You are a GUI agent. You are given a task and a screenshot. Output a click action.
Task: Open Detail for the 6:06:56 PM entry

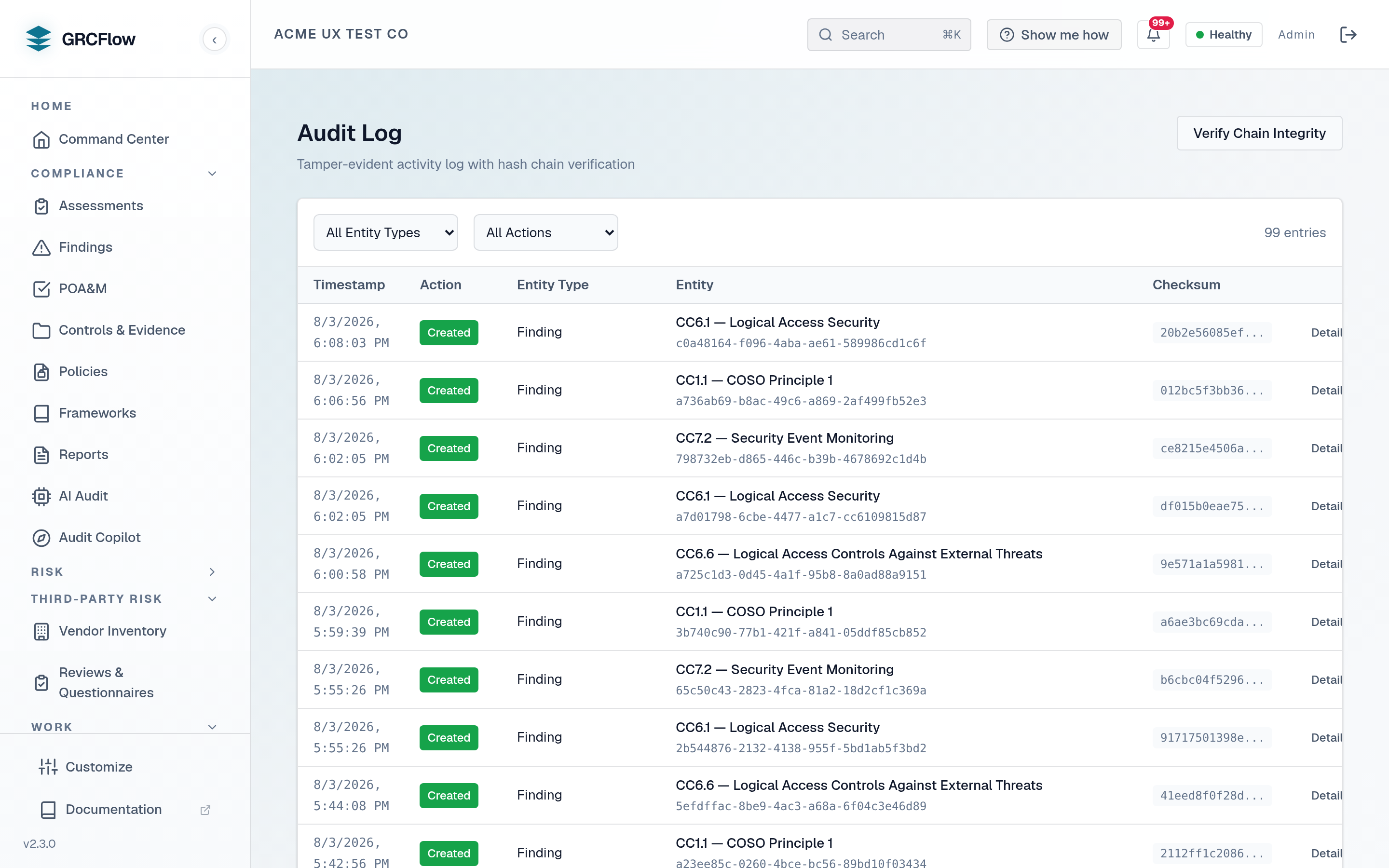click(x=1326, y=391)
